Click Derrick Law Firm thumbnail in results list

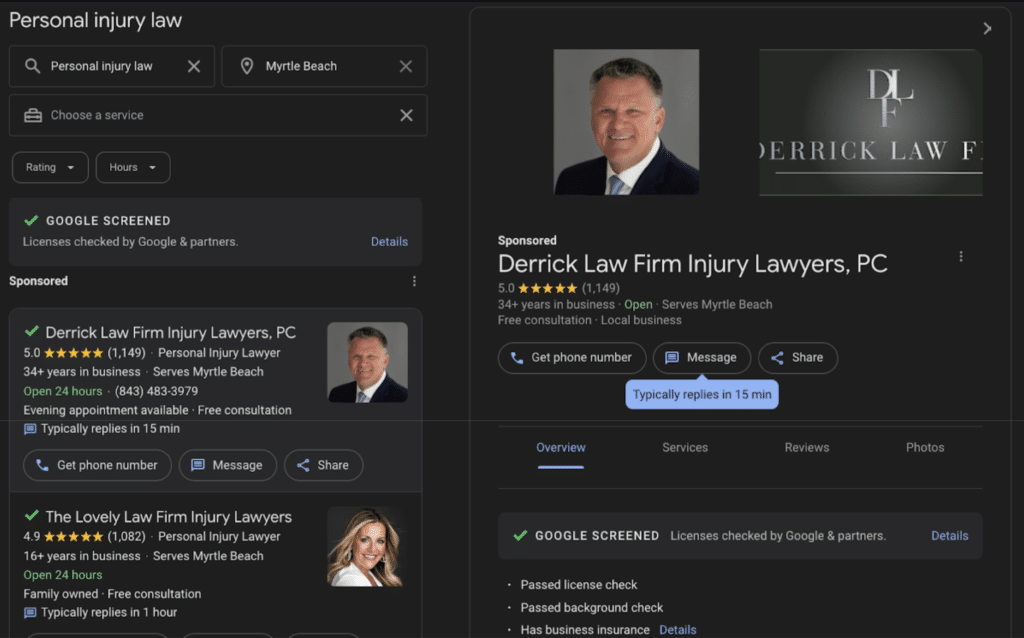[368, 362]
